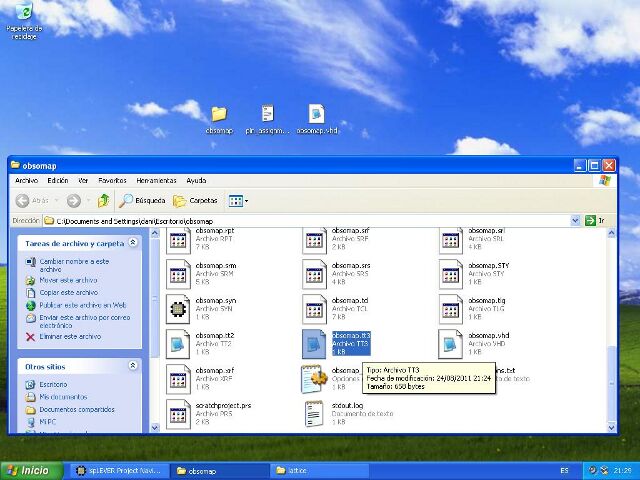640x480 pixels.
Task: Select the obsomap.srm file icon
Action: pyautogui.click(x=178, y=274)
